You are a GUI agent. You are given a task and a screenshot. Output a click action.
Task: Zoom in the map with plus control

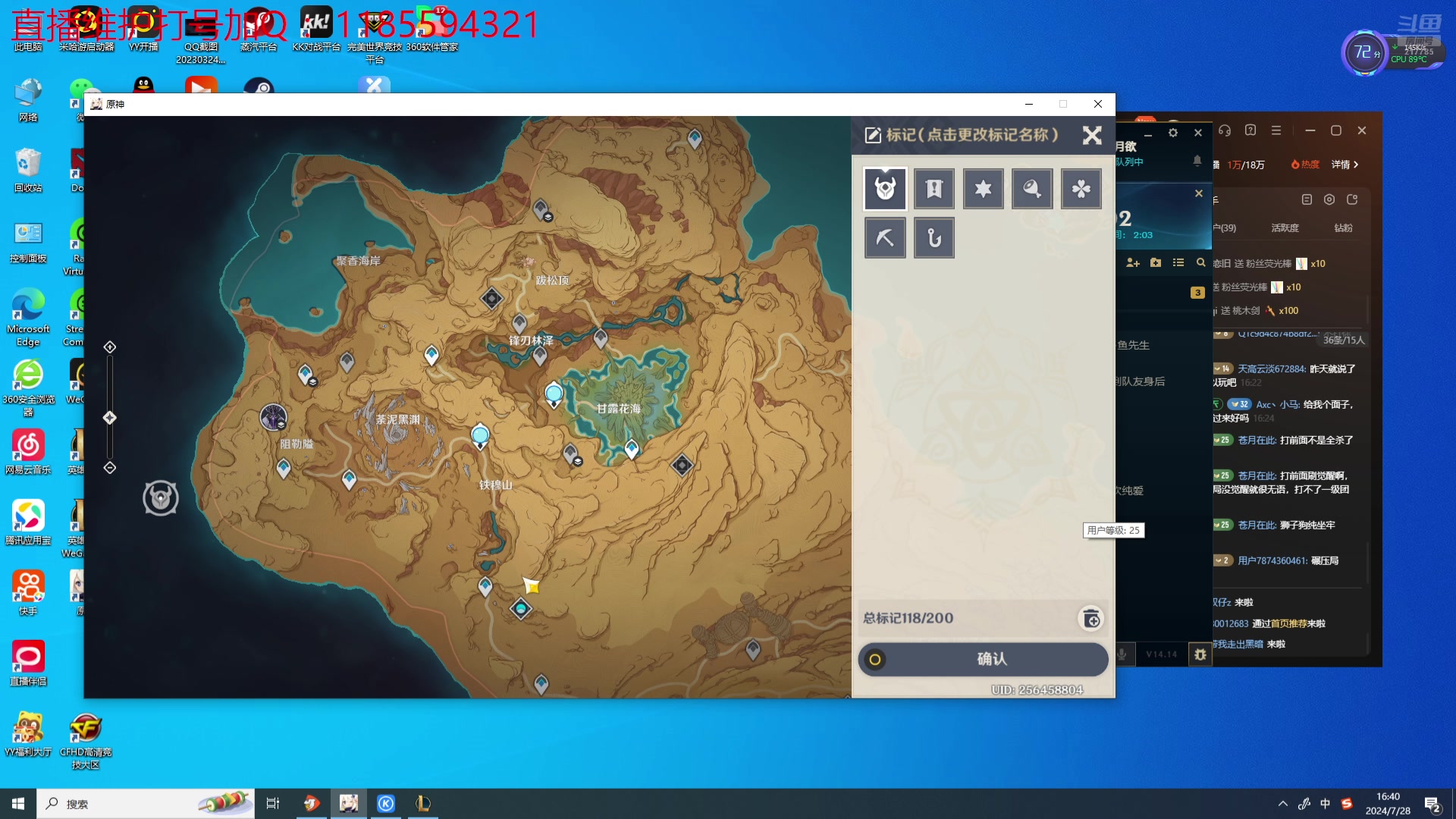(110, 347)
